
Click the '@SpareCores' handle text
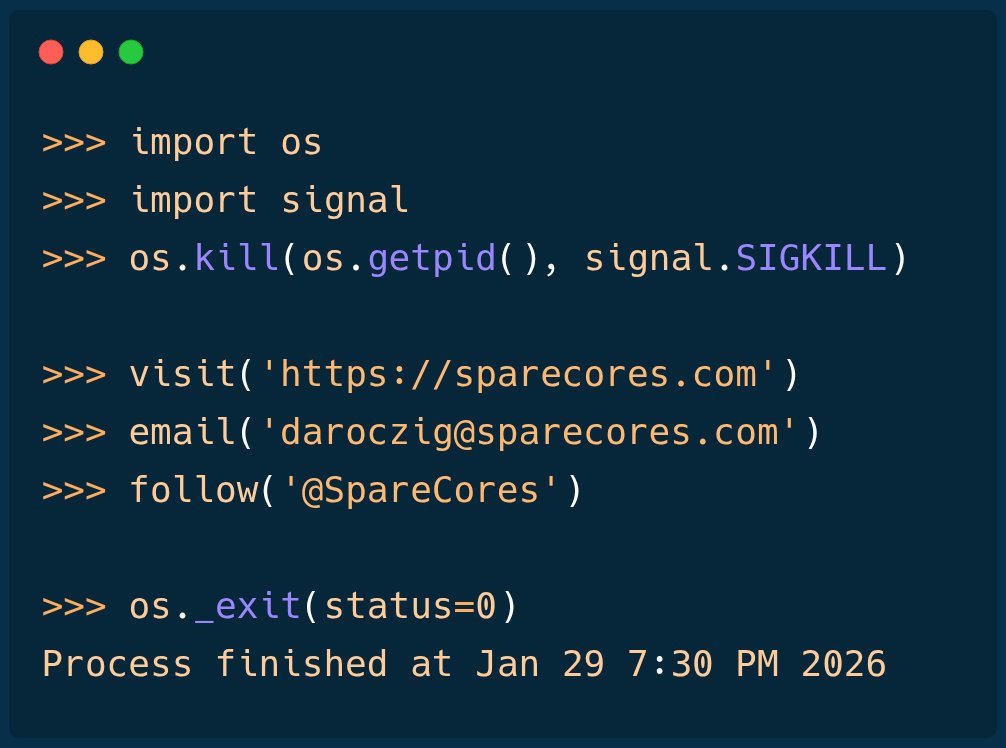[421, 490]
